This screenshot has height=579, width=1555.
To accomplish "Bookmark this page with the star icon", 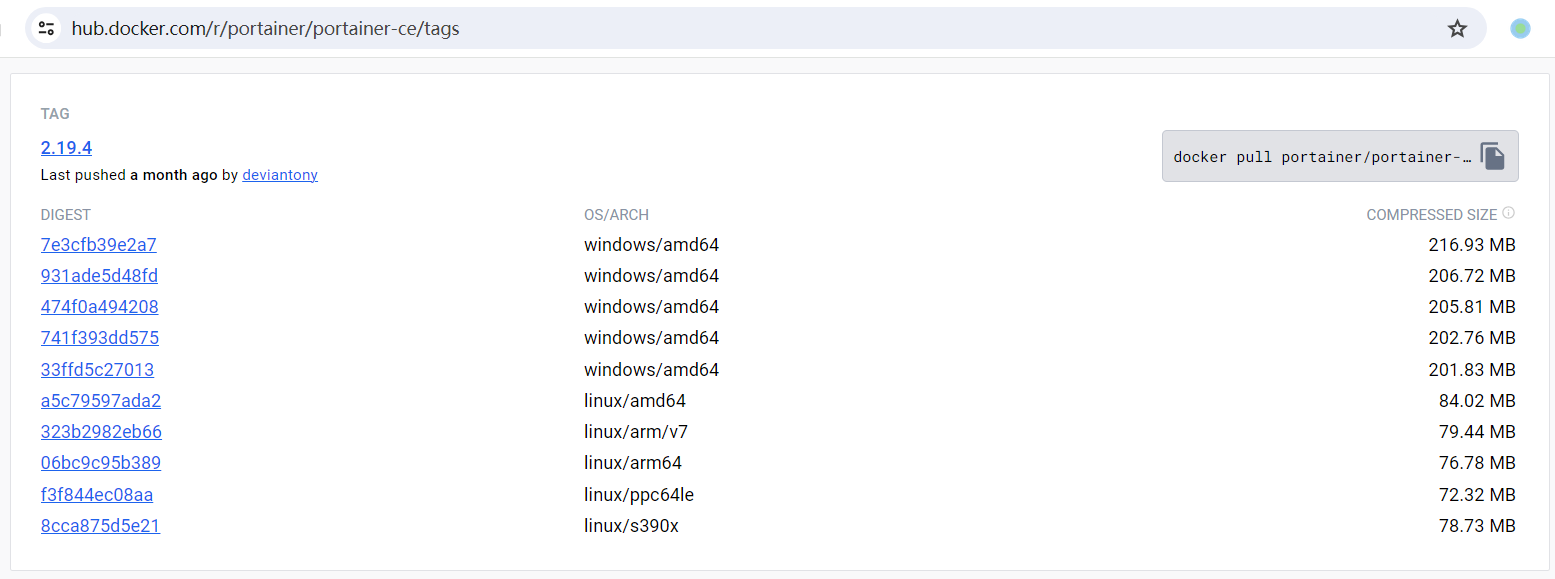I will (1457, 28).
